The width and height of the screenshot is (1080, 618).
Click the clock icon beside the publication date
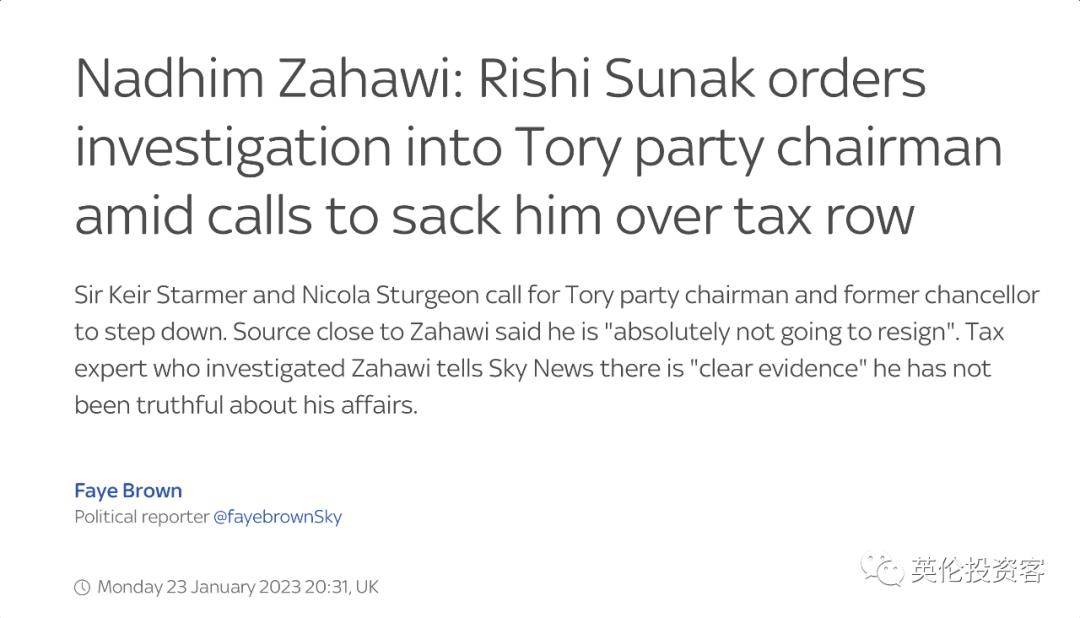pyautogui.click(x=82, y=587)
